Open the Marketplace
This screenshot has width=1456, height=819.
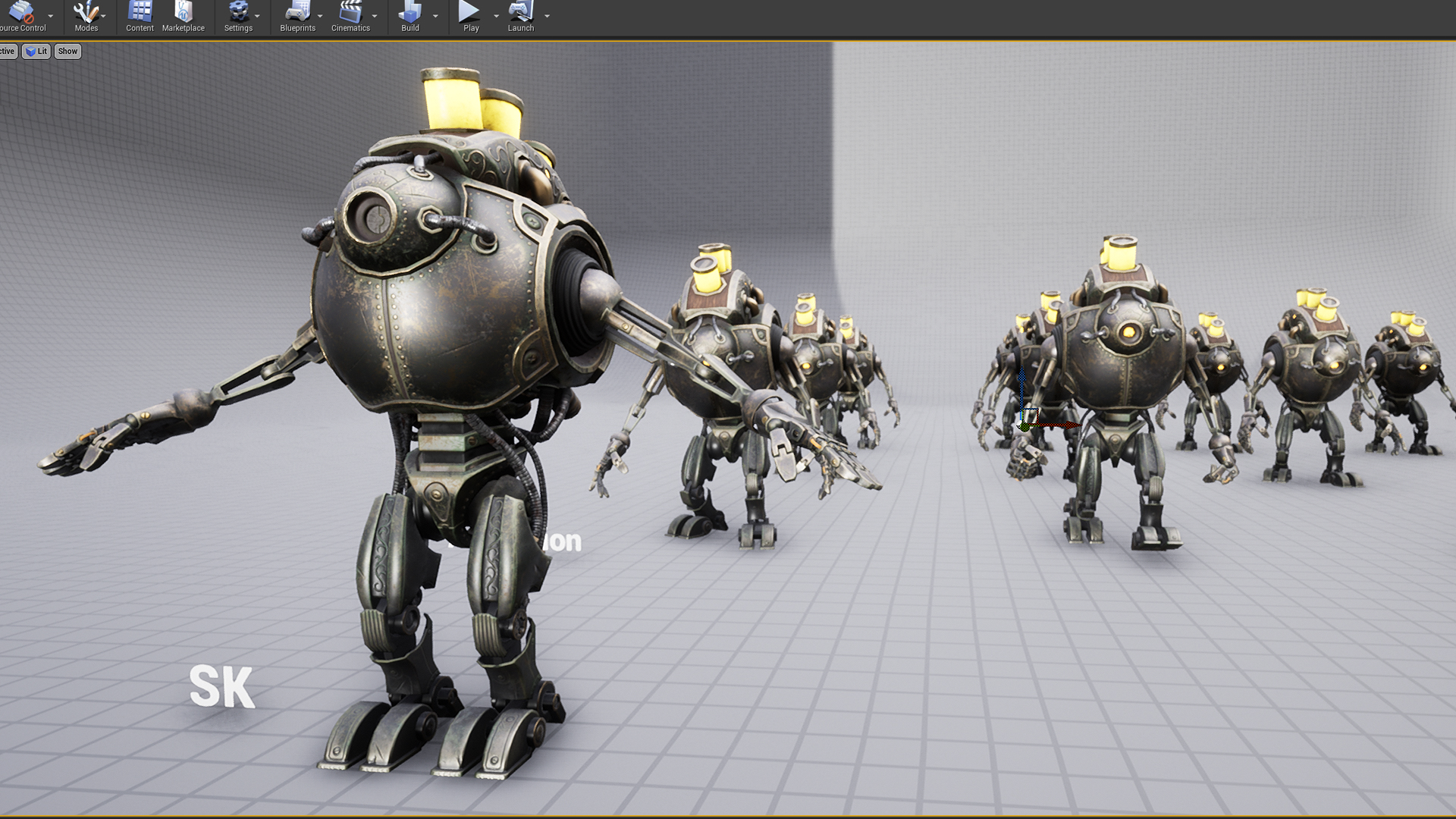coord(183,14)
